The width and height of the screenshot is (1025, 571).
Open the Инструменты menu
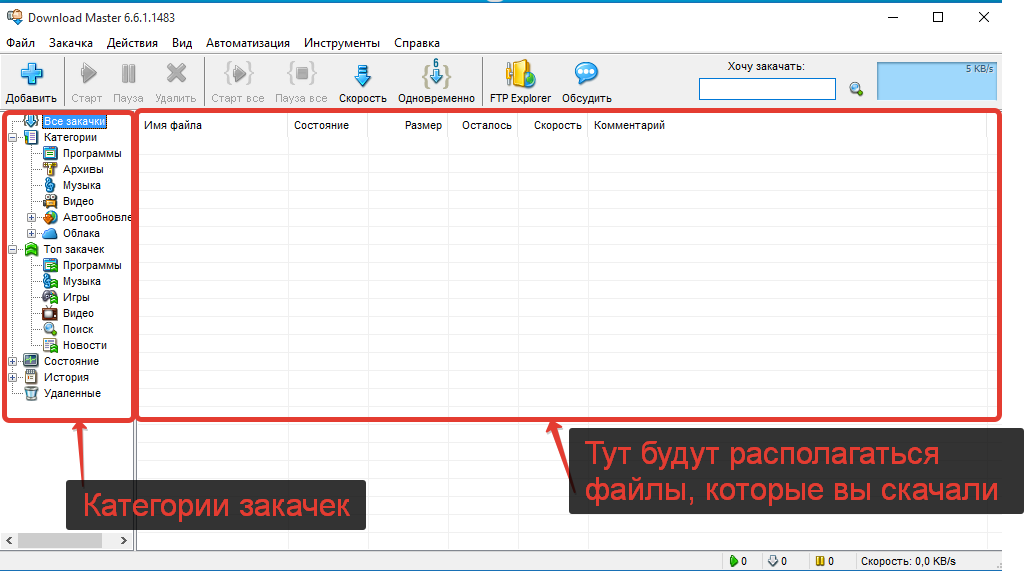(341, 43)
